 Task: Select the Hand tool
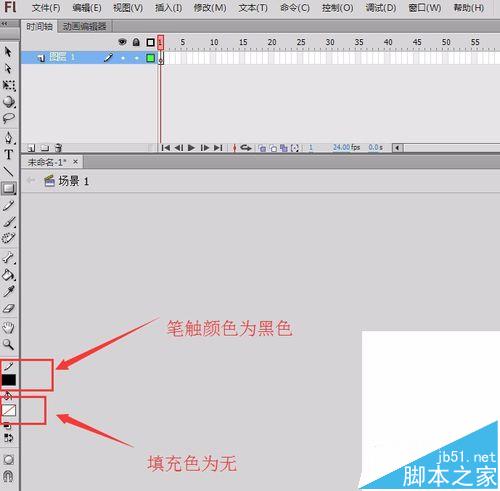tap(9, 328)
